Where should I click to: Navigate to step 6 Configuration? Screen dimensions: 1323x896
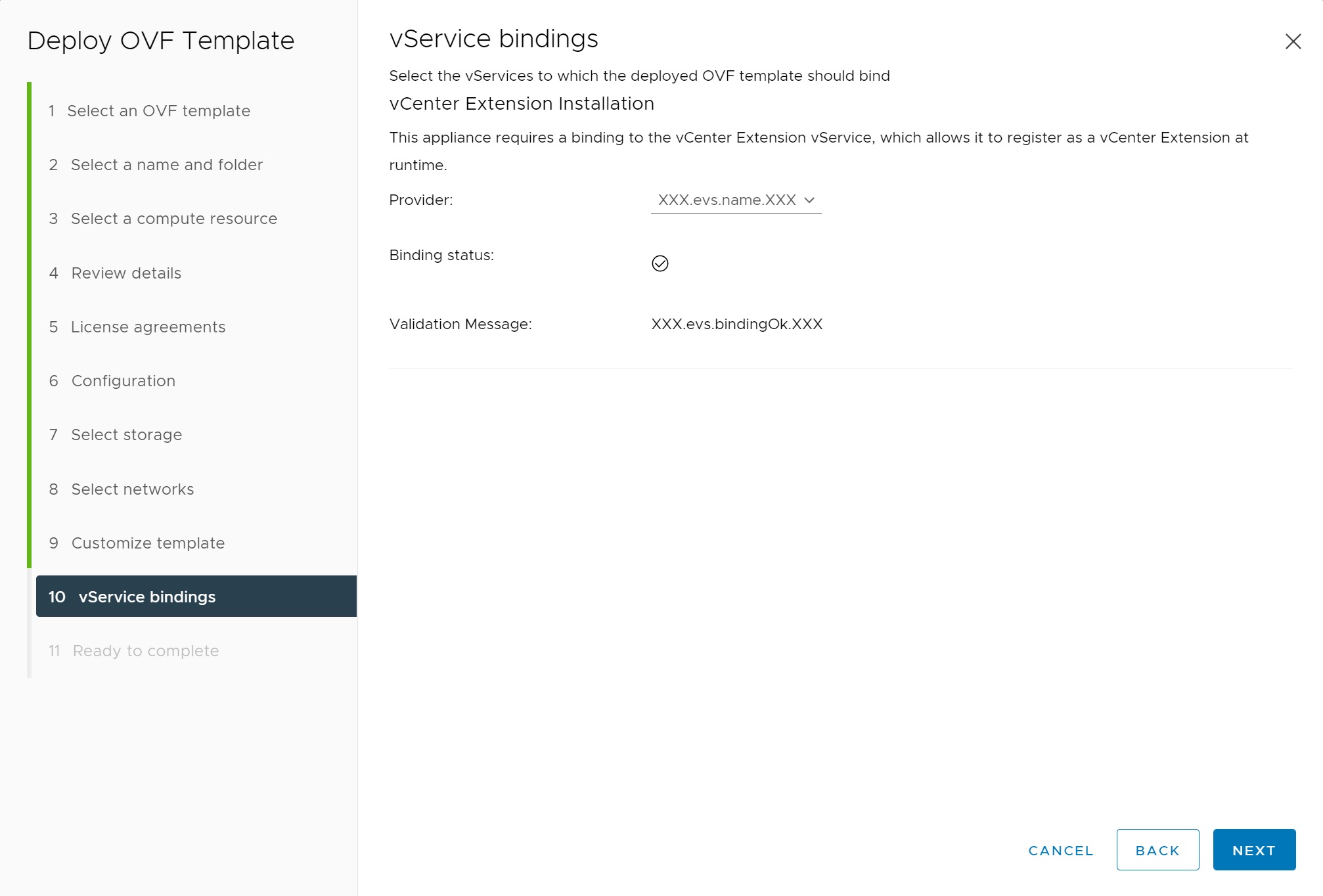coord(123,381)
